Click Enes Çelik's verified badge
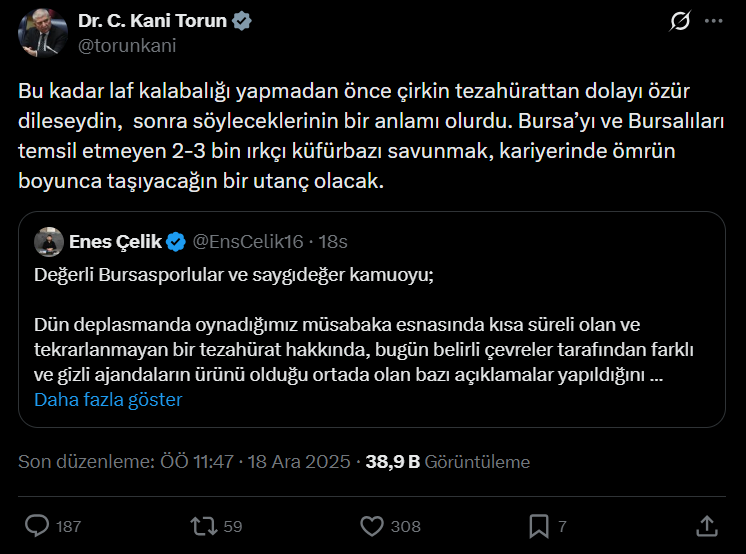 [x=175, y=241]
